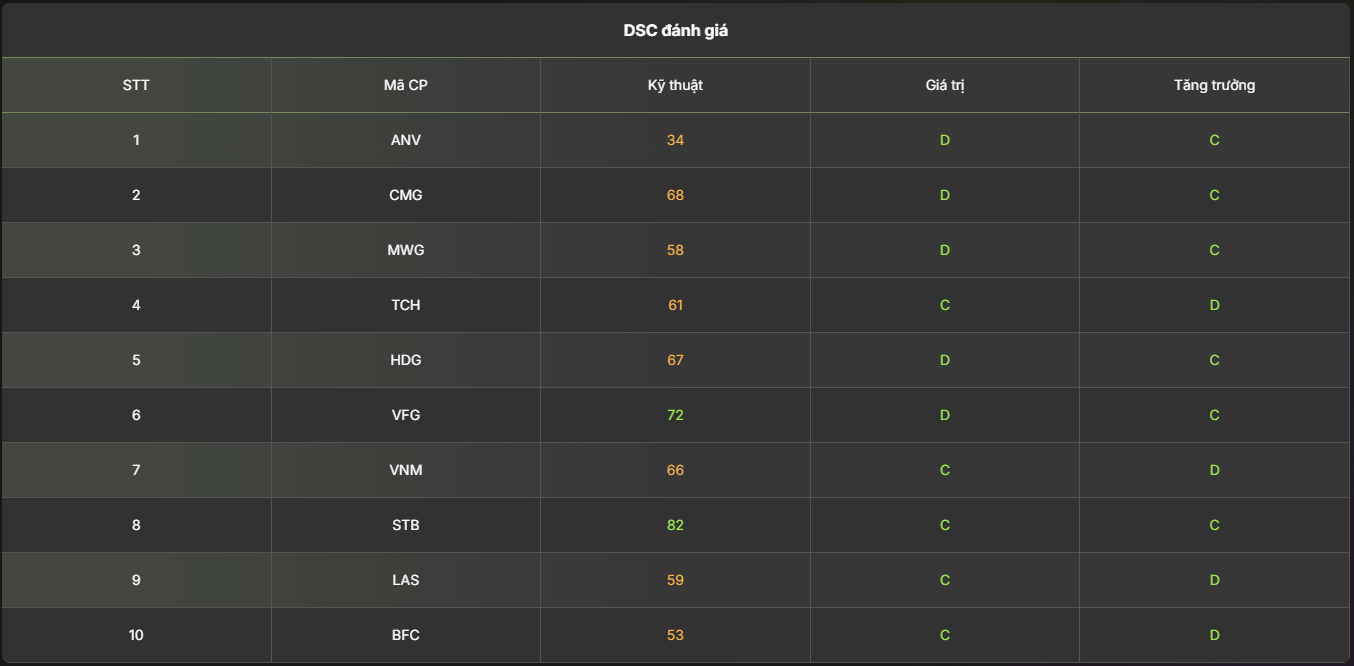Click the VNM stock code
The width and height of the screenshot is (1354, 666).
point(405,470)
